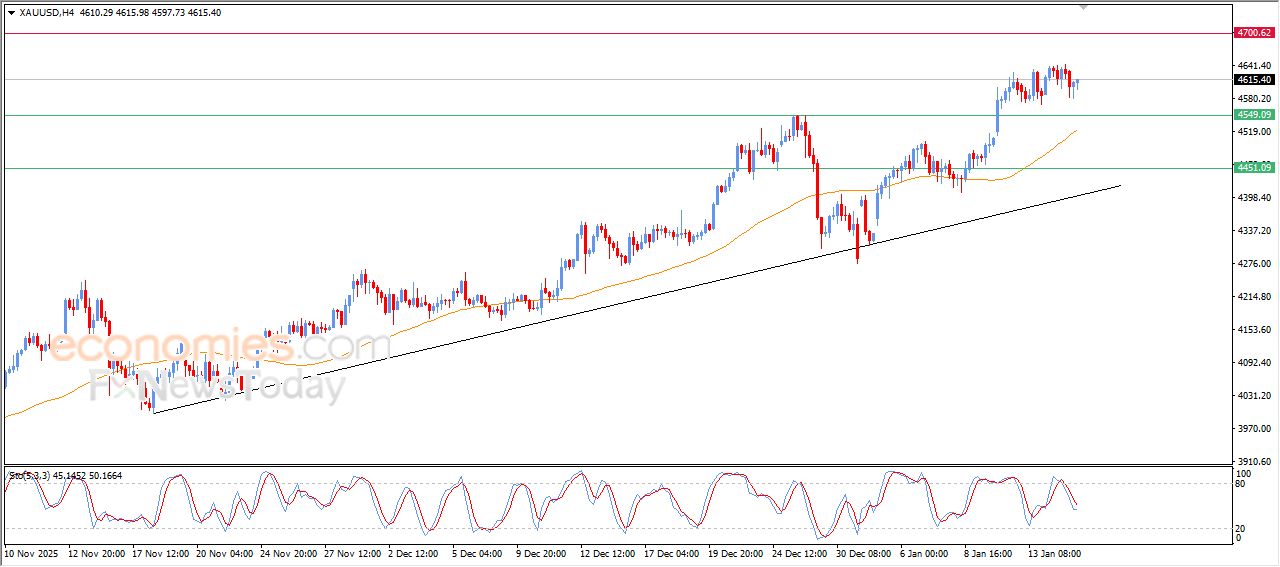The width and height of the screenshot is (1280, 567).
Task: Click the gray chart shift triangle marker
Action: pos(1083,7)
